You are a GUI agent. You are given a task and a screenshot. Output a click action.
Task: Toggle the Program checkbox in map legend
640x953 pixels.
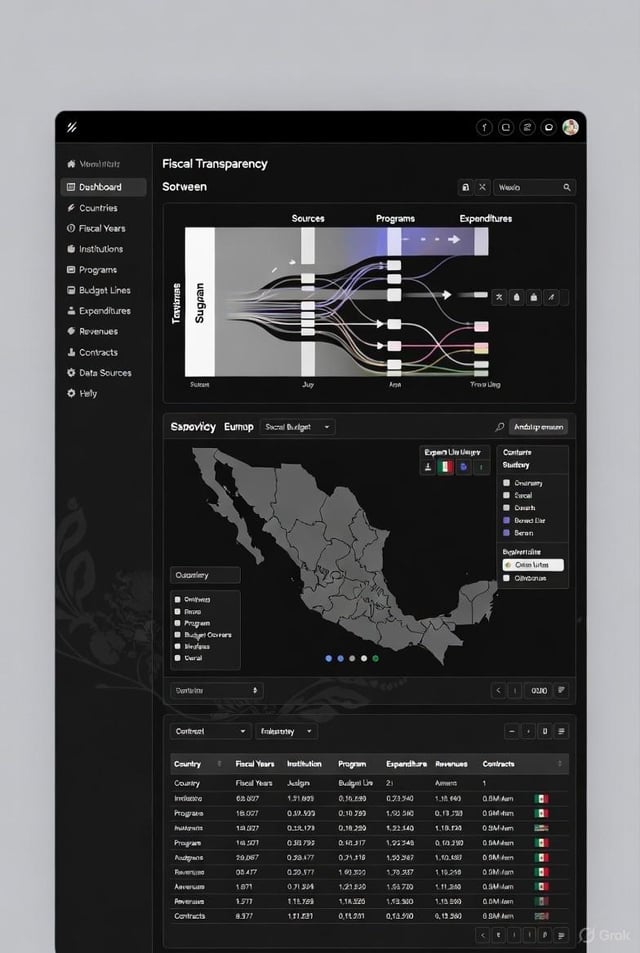(177, 623)
